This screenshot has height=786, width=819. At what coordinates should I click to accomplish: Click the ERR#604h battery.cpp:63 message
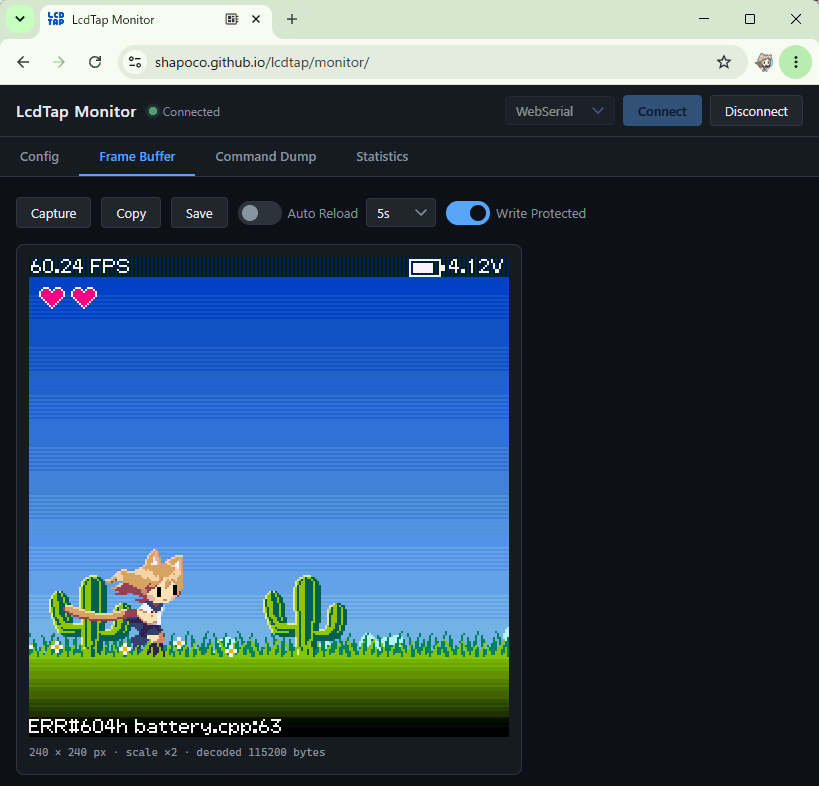[x=155, y=726]
